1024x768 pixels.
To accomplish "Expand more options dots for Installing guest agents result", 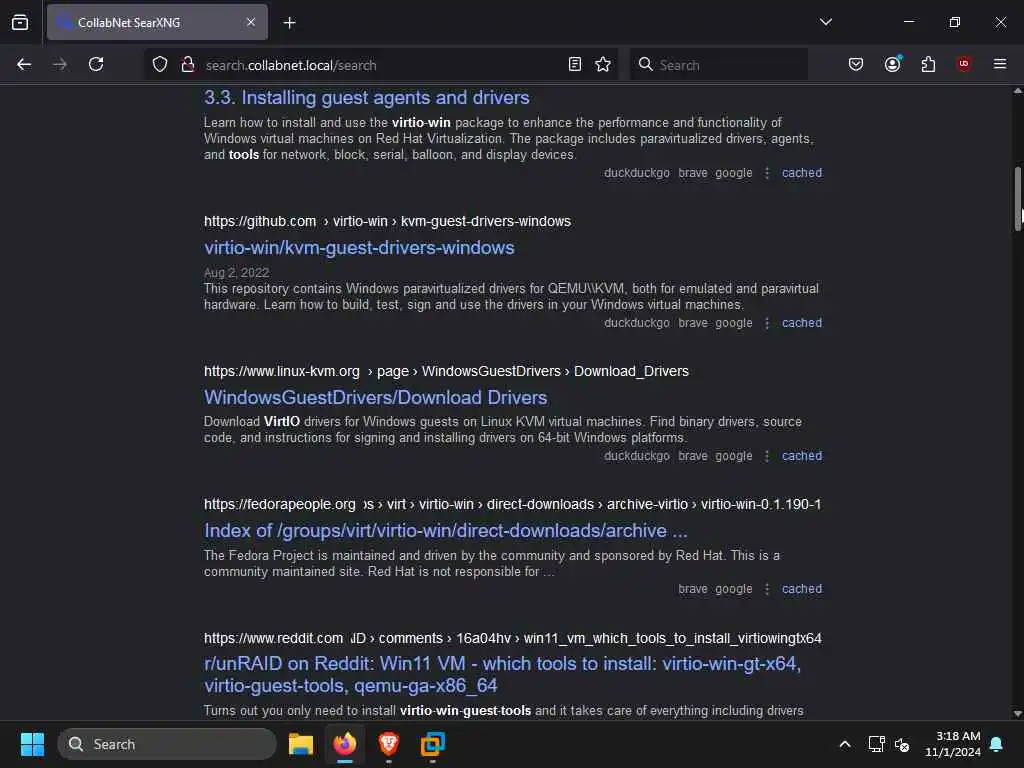I will tap(767, 173).
